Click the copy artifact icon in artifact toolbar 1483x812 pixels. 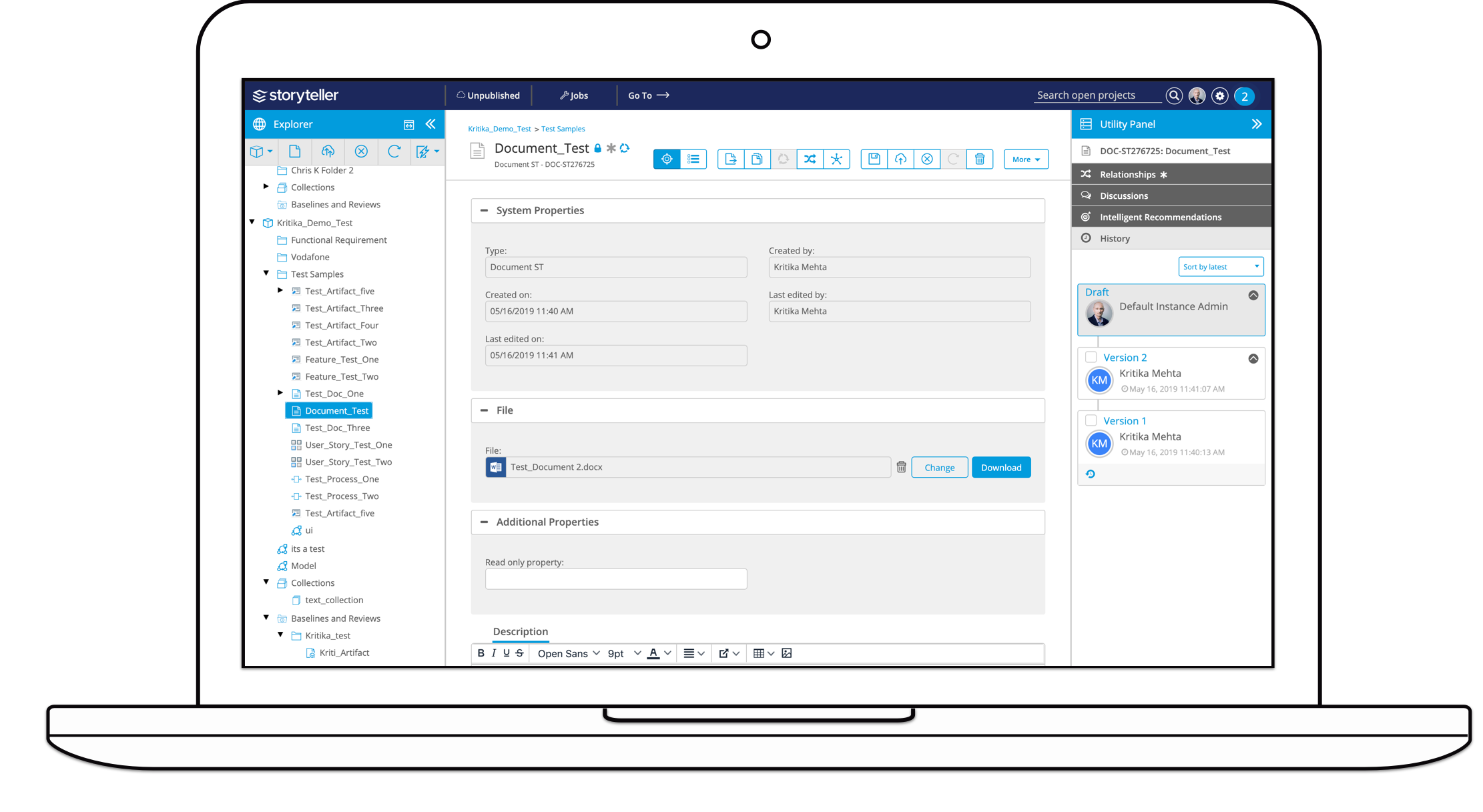point(757,159)
